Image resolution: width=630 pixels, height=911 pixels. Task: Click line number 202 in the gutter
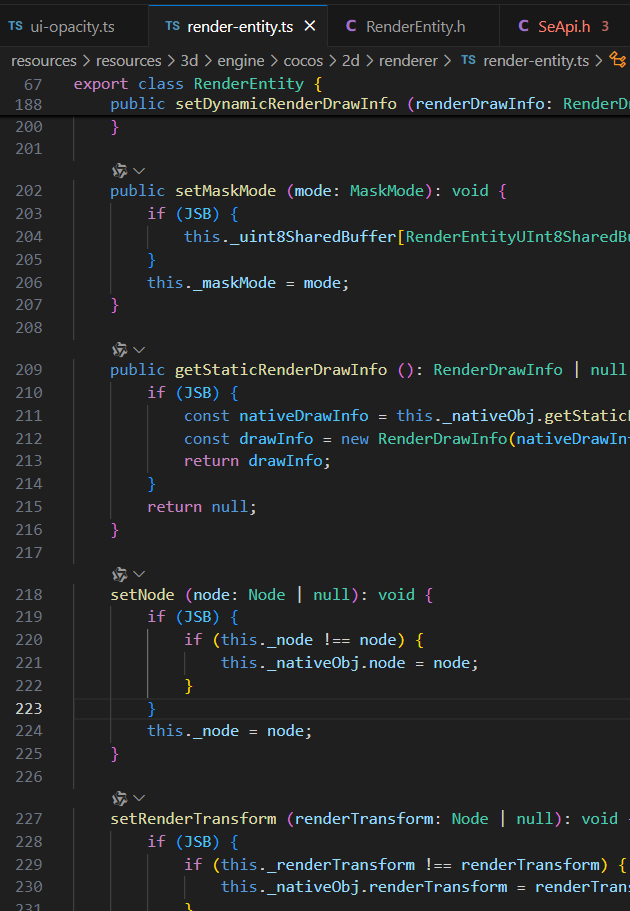pyautogui.click(x=28, y=191)
